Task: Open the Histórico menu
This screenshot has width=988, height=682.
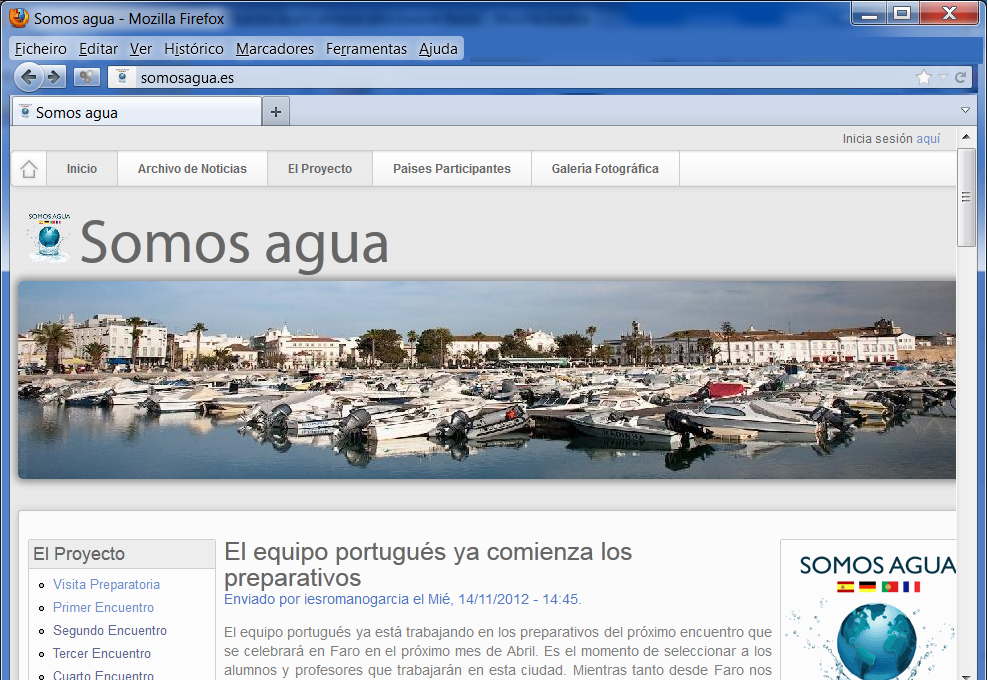Action: (x=194, y=48)
